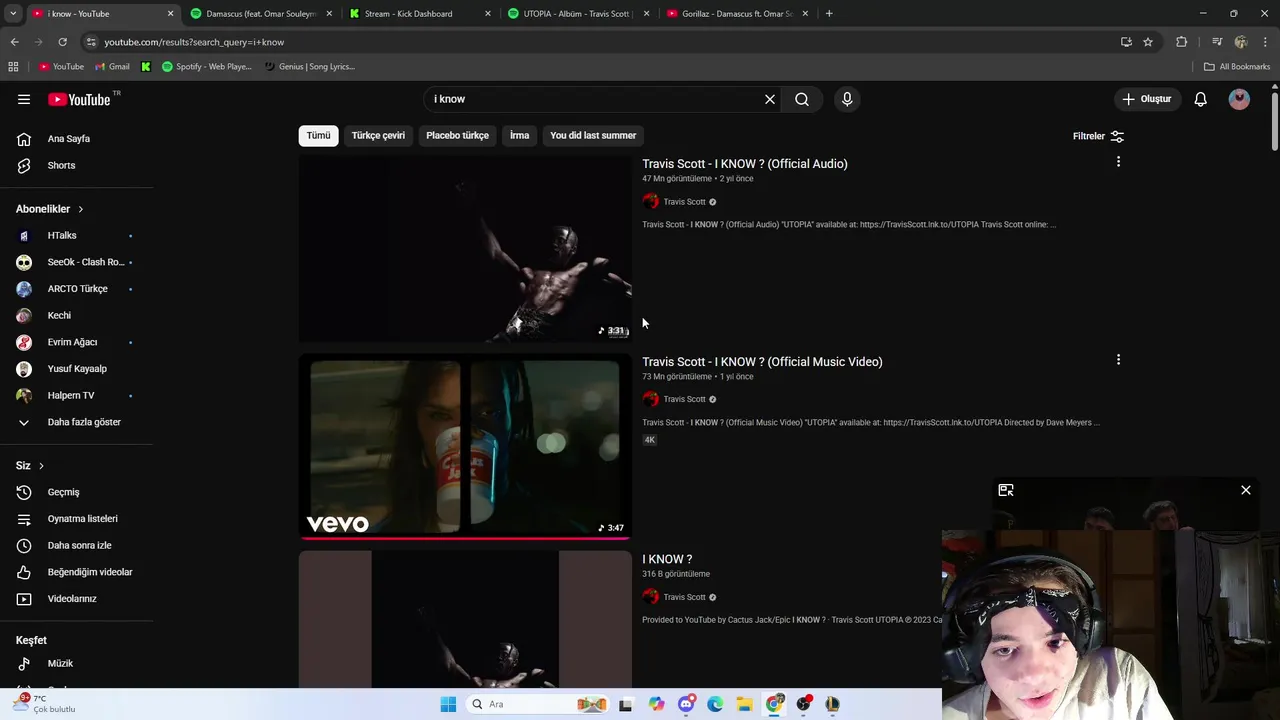Close the picture-in-picture overlay with X
Viewport: 1280px width, 720px height.
point(1246,490)
